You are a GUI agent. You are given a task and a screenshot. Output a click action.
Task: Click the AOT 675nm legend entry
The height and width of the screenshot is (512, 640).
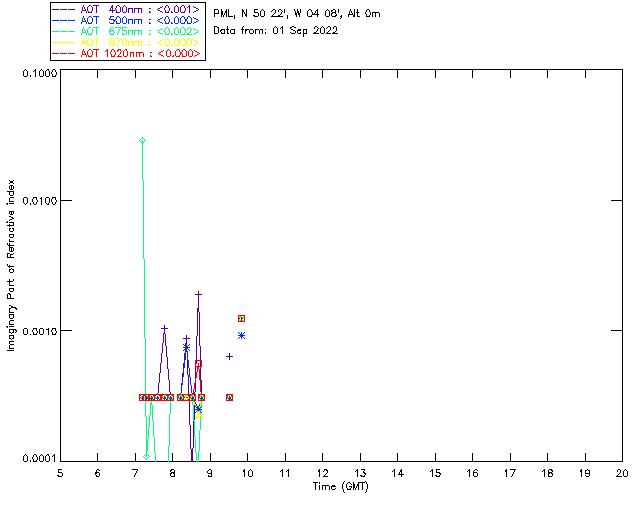(127, 31)
